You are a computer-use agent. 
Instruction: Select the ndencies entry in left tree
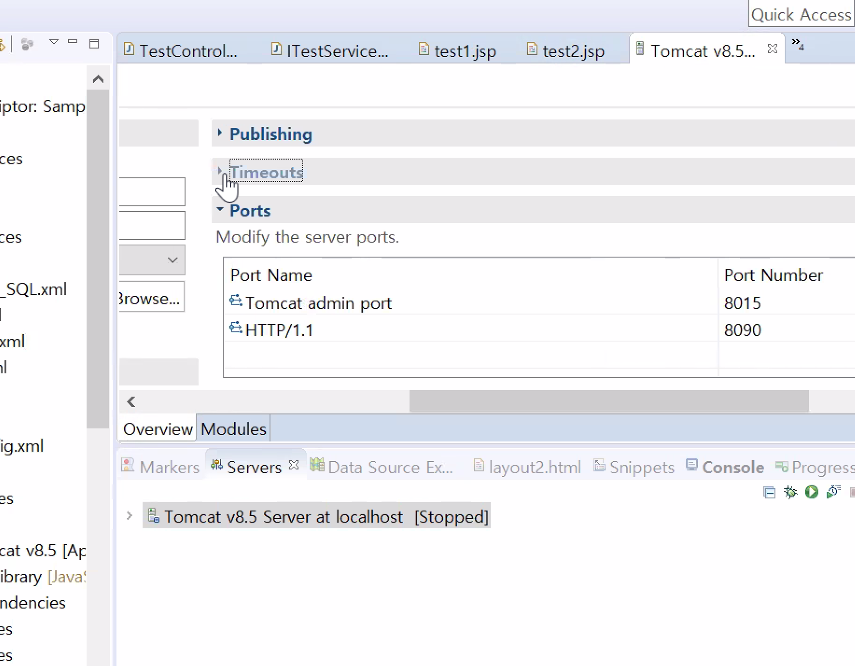pyautogui.click(x=33, y=603)
